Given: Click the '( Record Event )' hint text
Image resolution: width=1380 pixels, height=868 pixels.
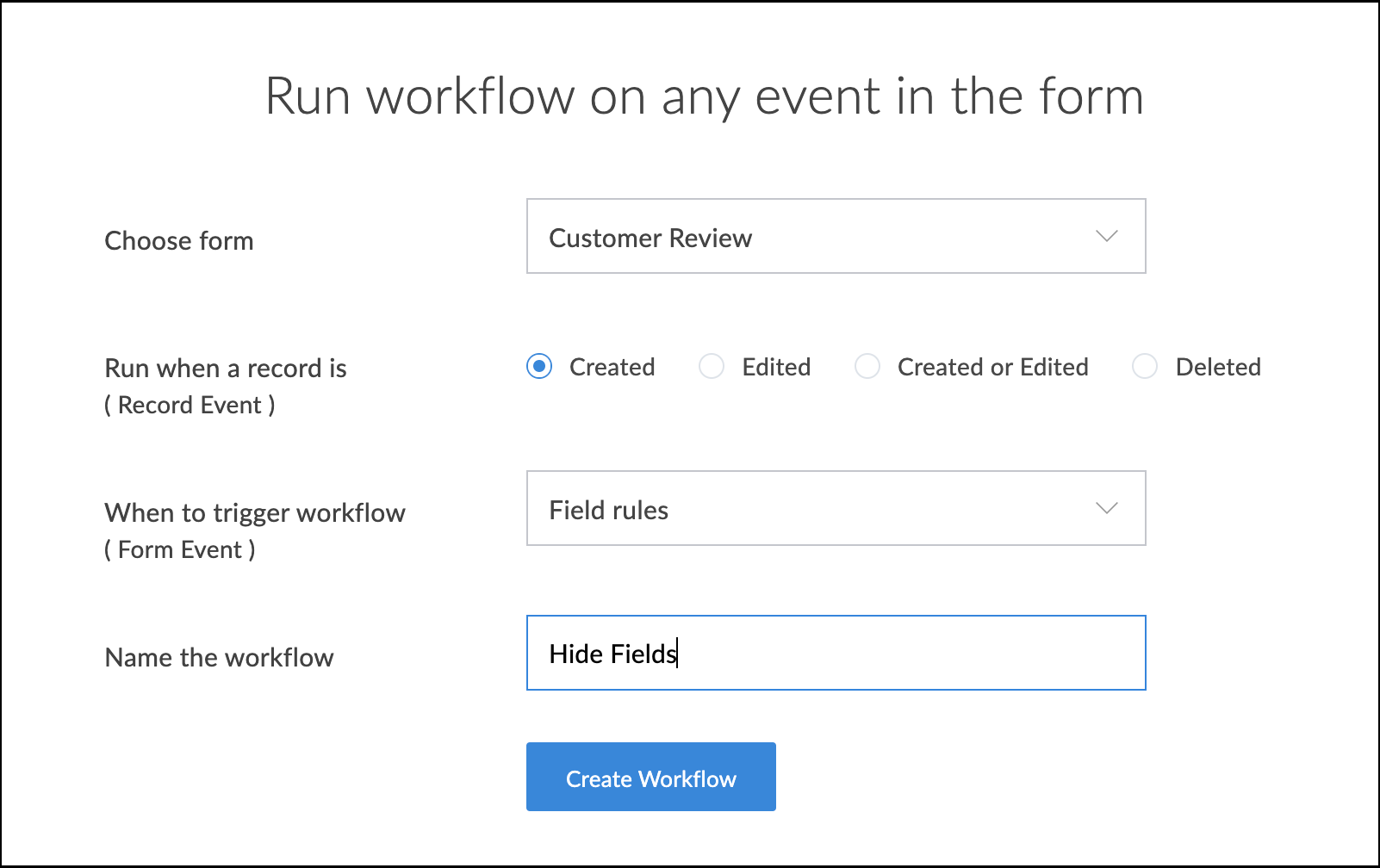Looking at the screenshot, I should [190, 406].
